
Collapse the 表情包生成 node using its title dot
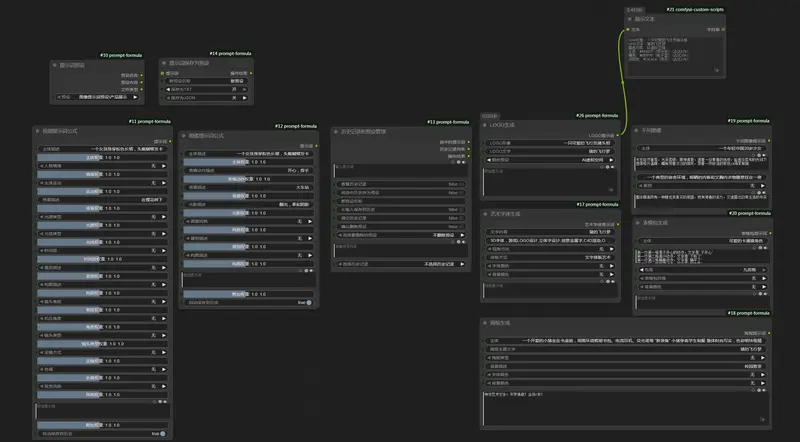click(638, 223)
